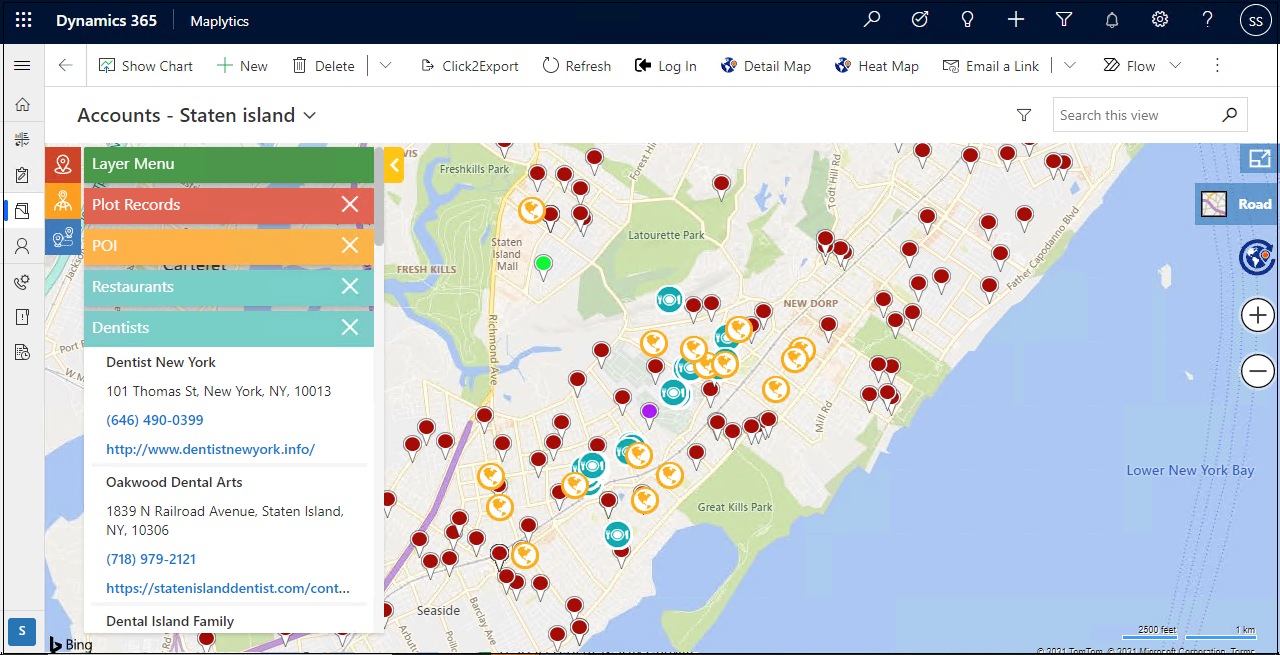Click Maplytics app name in header

tap(219, 21)
